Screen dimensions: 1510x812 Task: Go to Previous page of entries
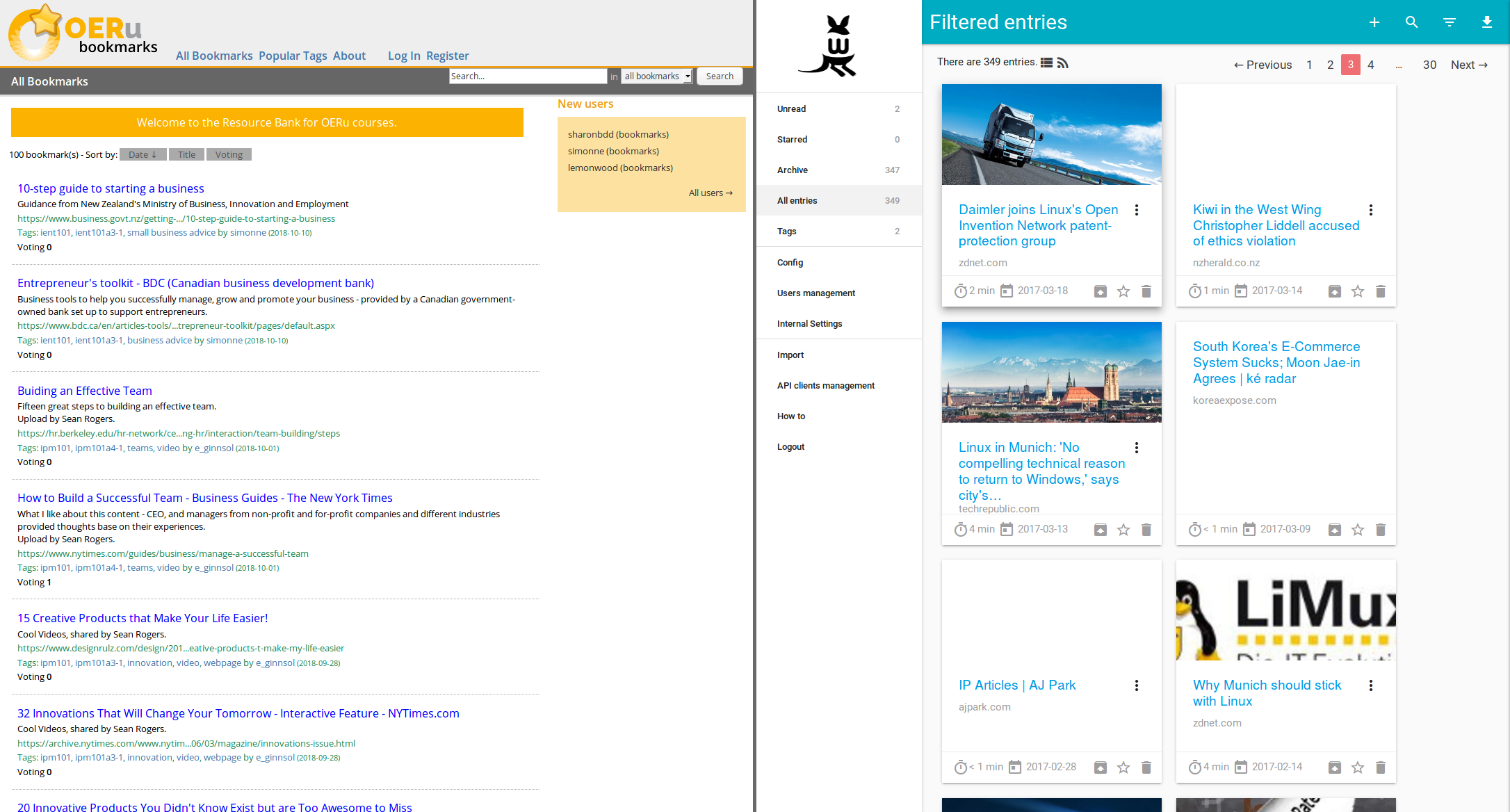click(1263, 65)
